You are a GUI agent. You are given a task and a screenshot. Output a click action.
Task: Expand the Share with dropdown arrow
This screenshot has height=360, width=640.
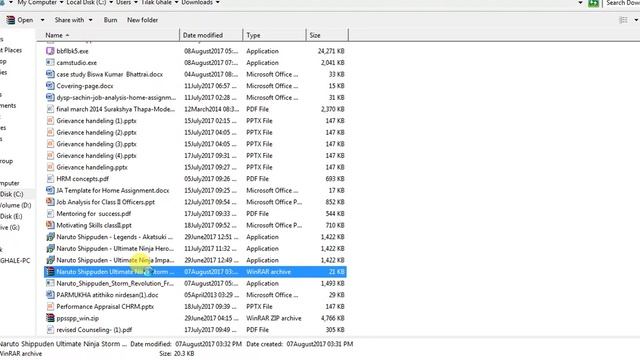[90, 20]
